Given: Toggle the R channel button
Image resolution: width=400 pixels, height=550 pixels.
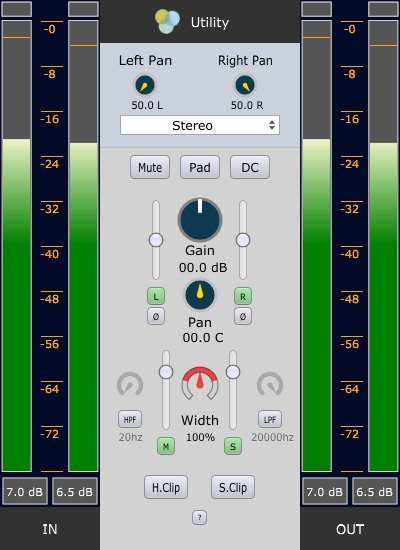Looking at the screenshot, I should pos(243,296).
